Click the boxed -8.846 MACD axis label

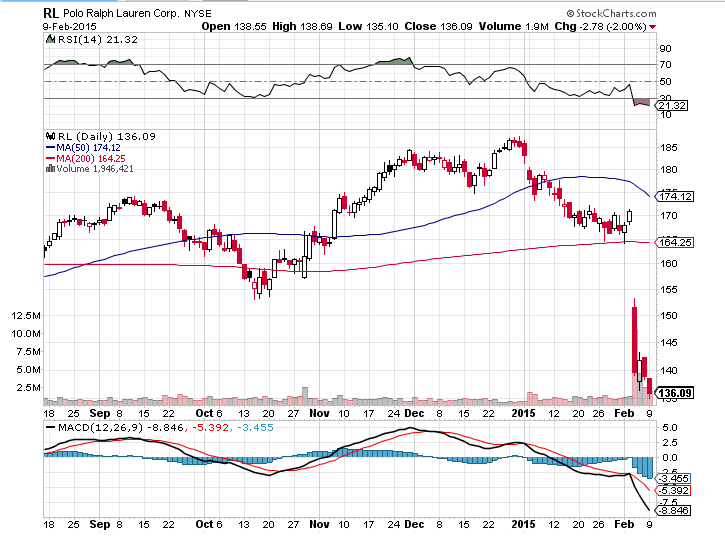coord(674,511)
